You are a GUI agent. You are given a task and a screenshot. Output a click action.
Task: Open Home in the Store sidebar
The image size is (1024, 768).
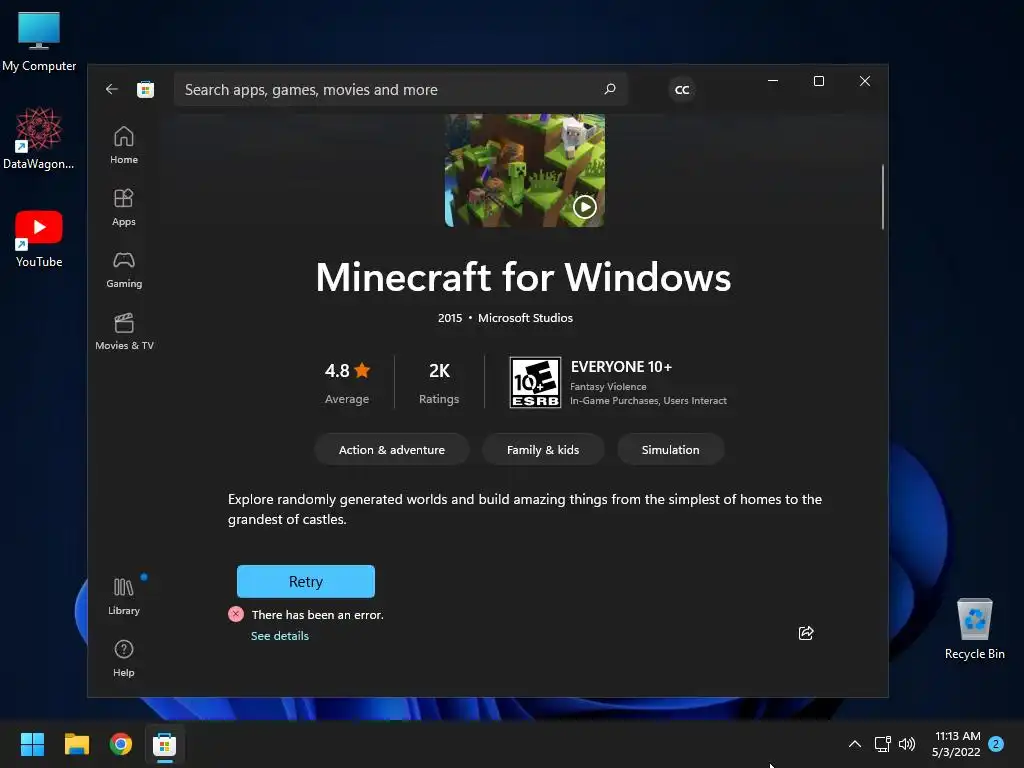pos(123,145)
